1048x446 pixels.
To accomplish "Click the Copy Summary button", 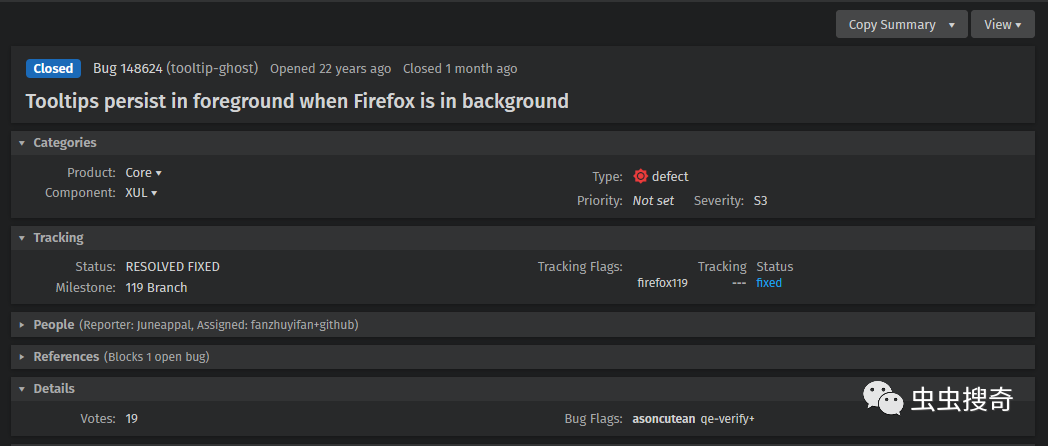I will click(892, 25).
